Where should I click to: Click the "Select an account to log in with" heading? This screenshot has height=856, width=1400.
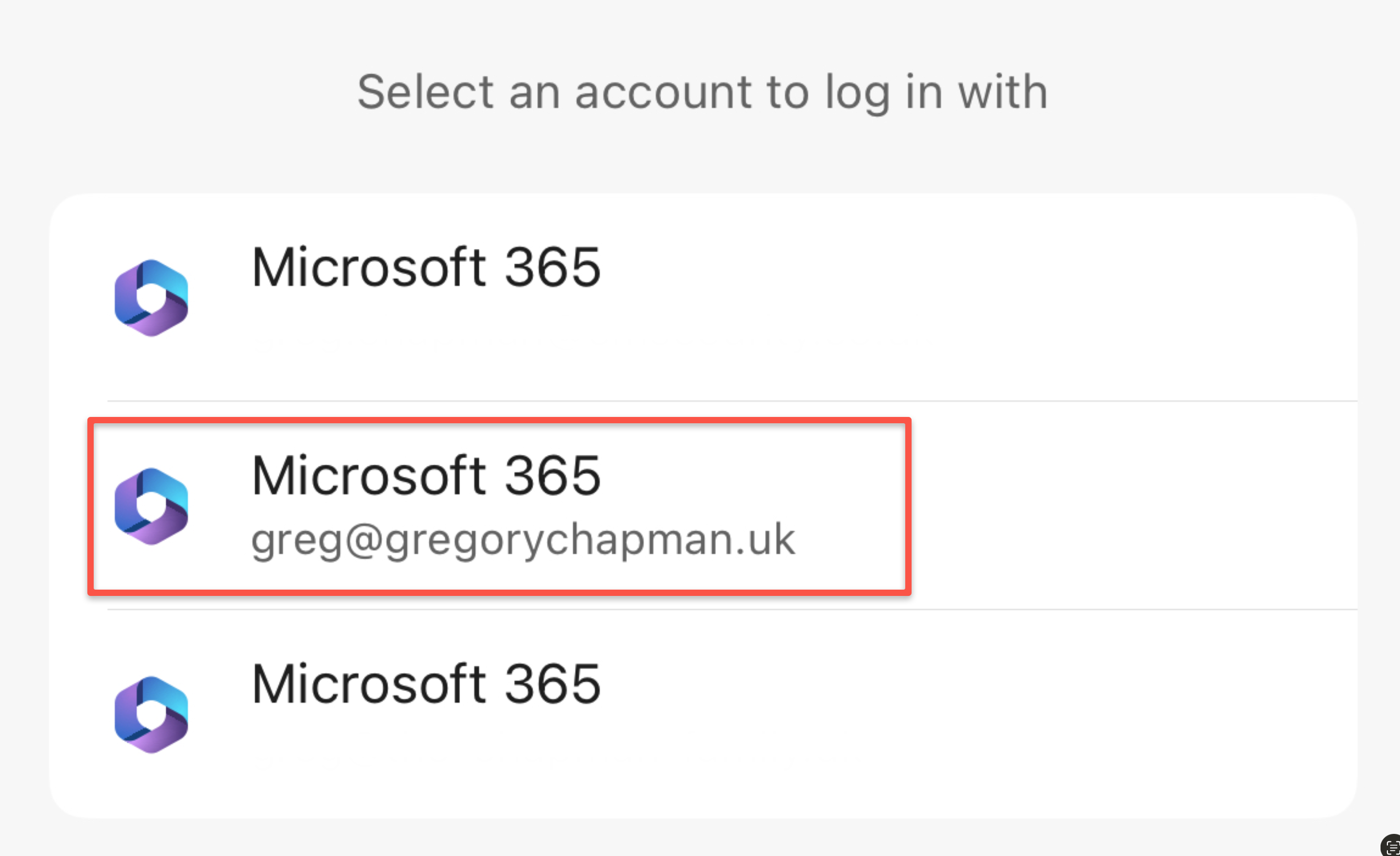[702, 92]
